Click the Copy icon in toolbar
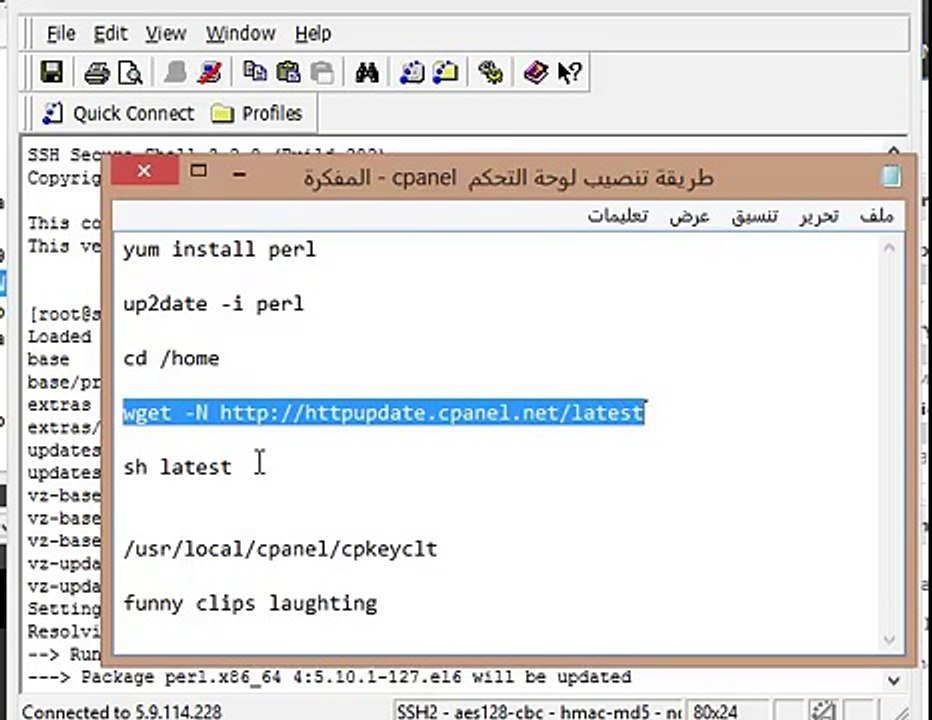 point(255,71)
